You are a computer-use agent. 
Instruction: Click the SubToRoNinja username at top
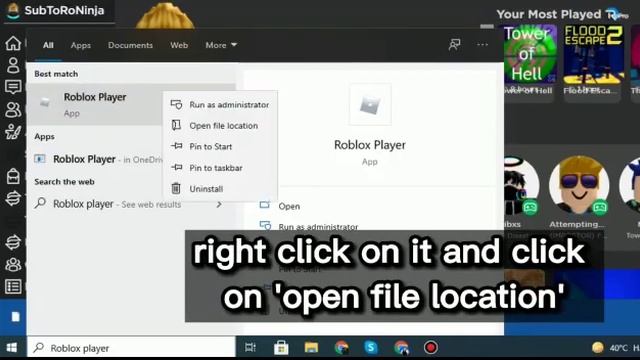click(x=64, y=10)
